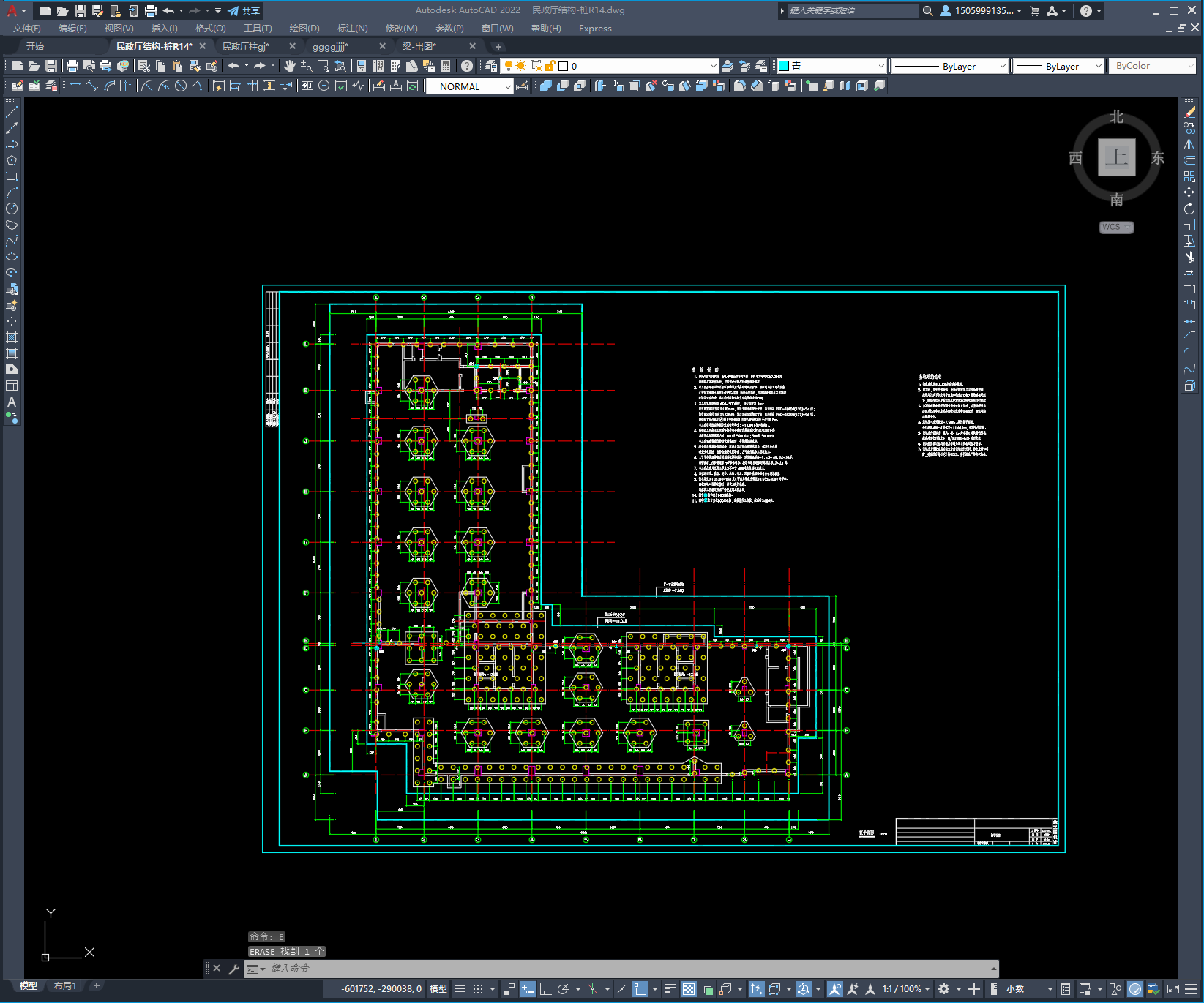Open the 绘图(D) menu

[304, 29]
